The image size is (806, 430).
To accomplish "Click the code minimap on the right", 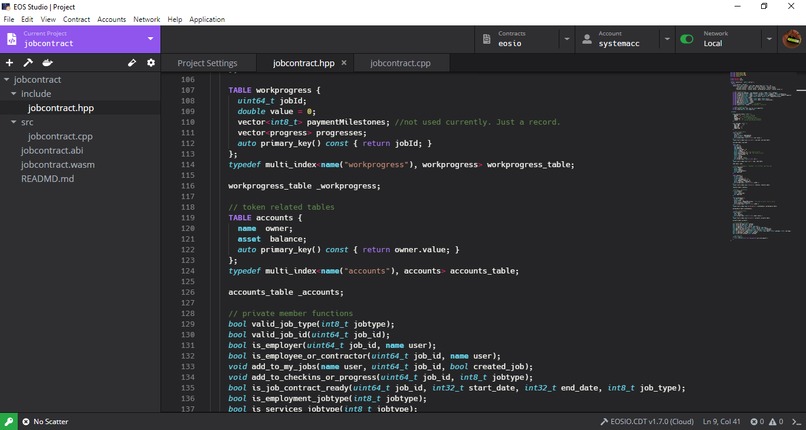I will click(761, 157).
